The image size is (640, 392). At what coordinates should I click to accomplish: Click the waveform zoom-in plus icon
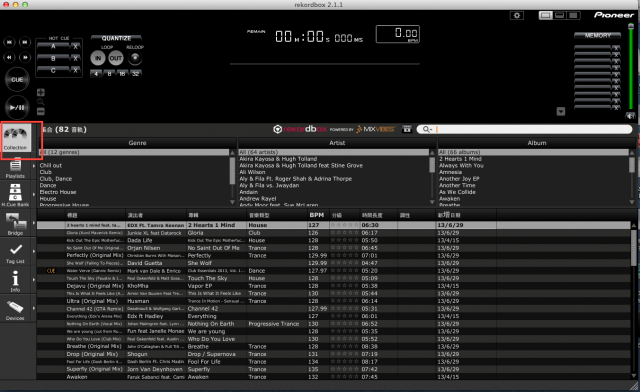[x=40, y=92]
